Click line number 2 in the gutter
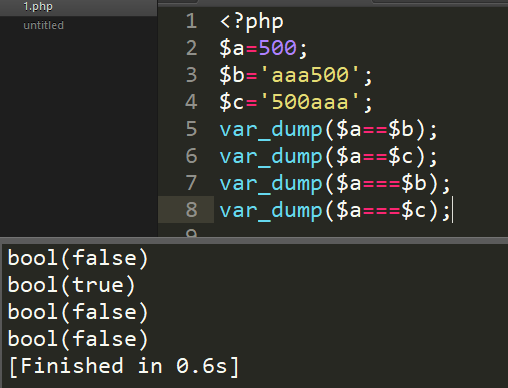 tap(191, 48)
